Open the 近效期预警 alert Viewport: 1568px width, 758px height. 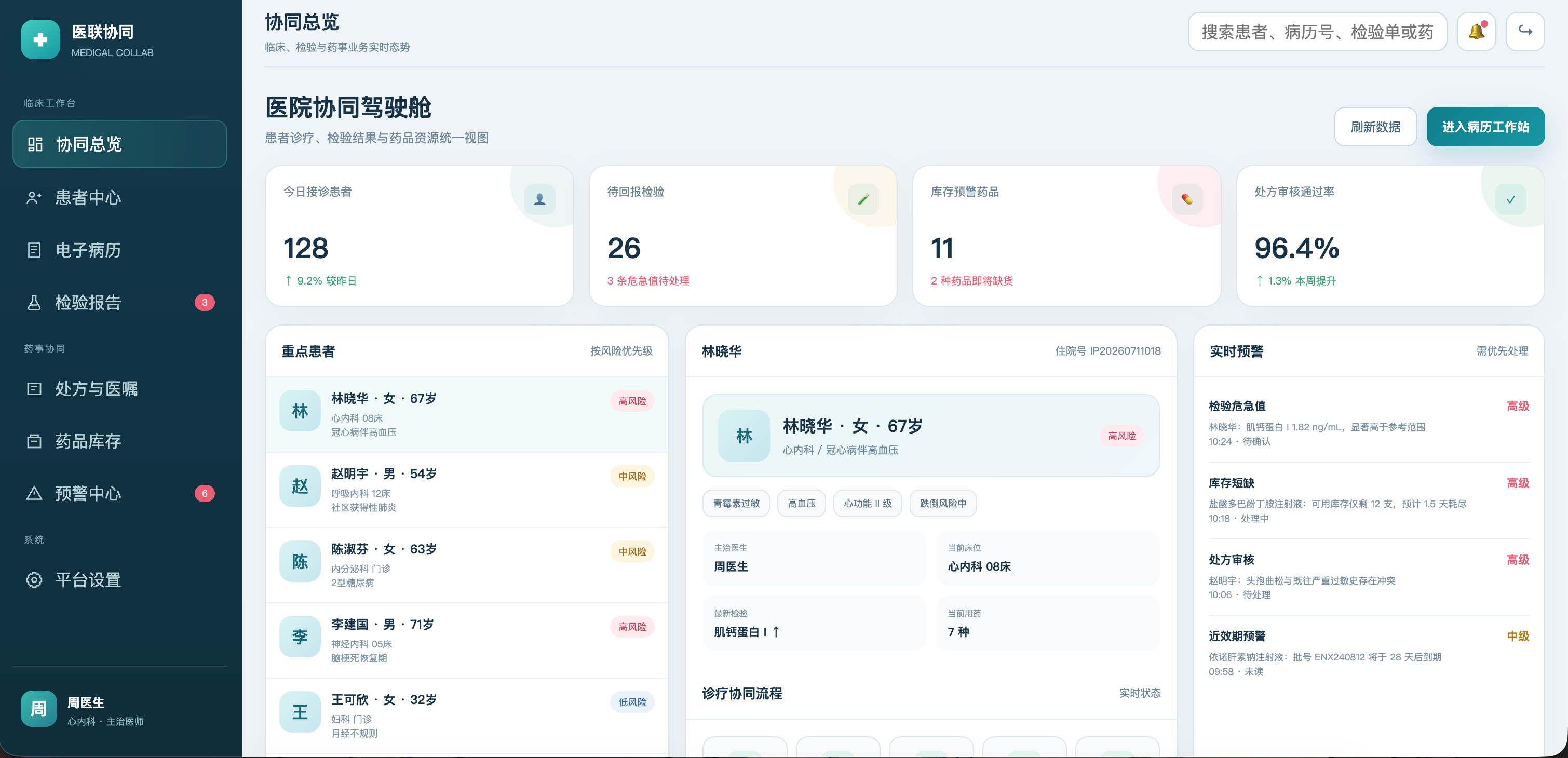[x=1368, y=653]
